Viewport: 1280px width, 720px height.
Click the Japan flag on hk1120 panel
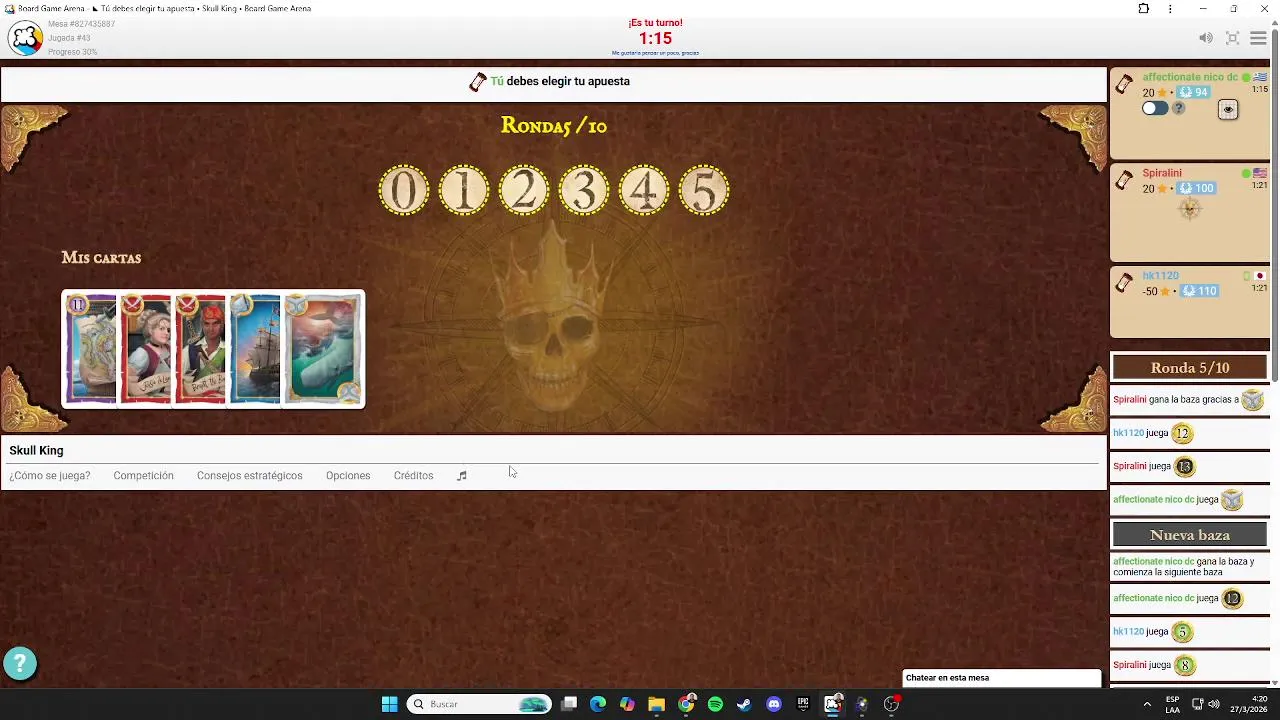[x=1260, y=276]
